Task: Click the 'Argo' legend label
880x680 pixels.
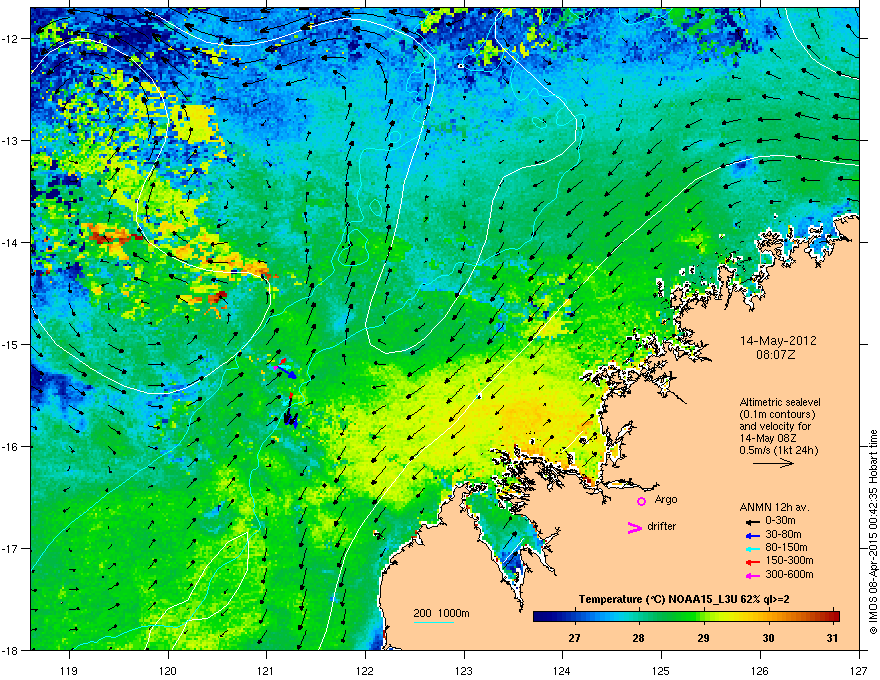Action: coord(666,499)
